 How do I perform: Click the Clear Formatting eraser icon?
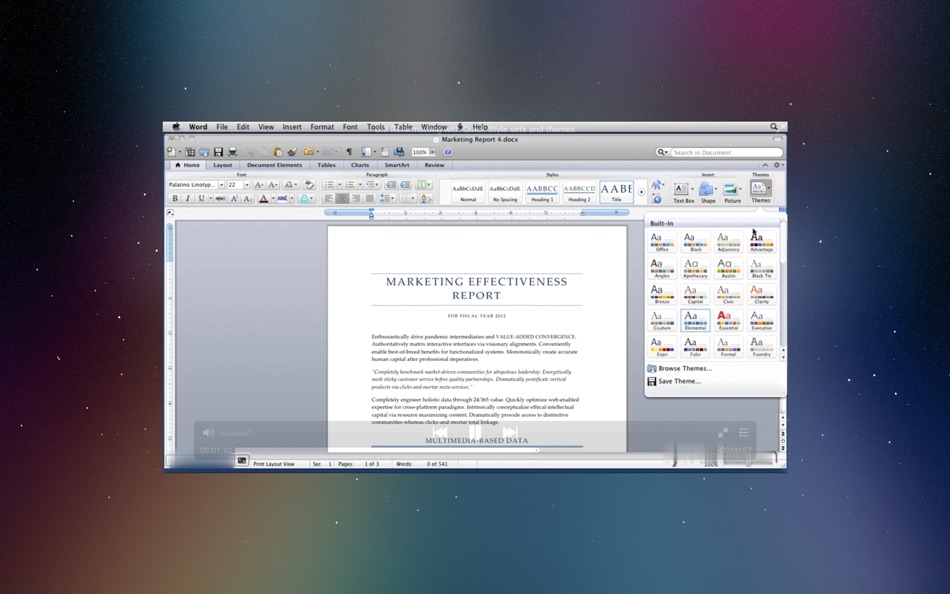[309, 184]
